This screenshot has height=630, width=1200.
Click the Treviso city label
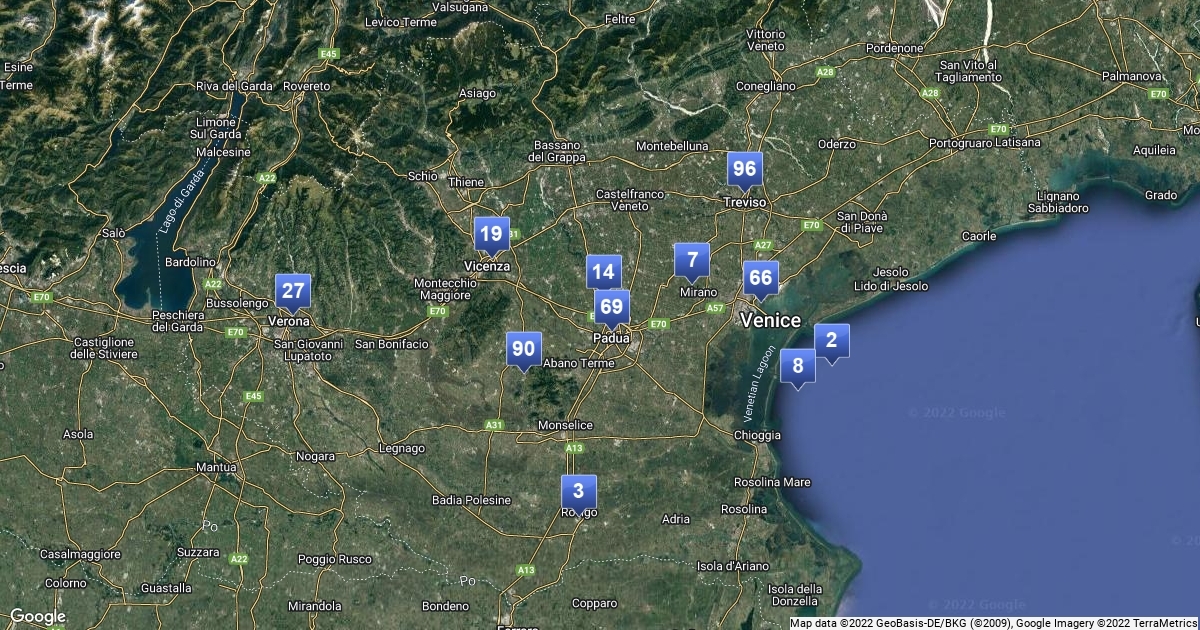pos(744,202)
